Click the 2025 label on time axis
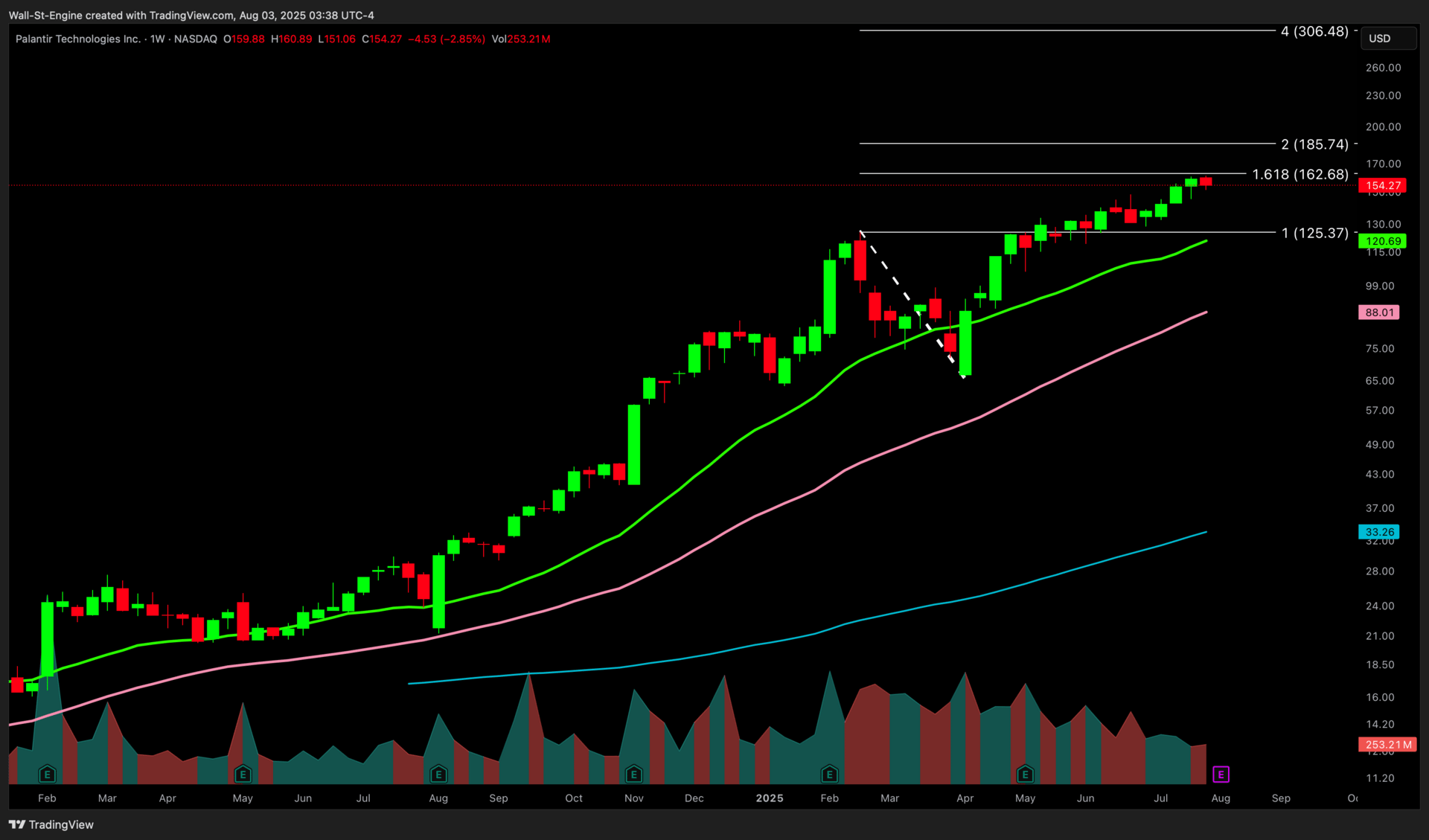1429x840 pixels. tap(769, 798)
